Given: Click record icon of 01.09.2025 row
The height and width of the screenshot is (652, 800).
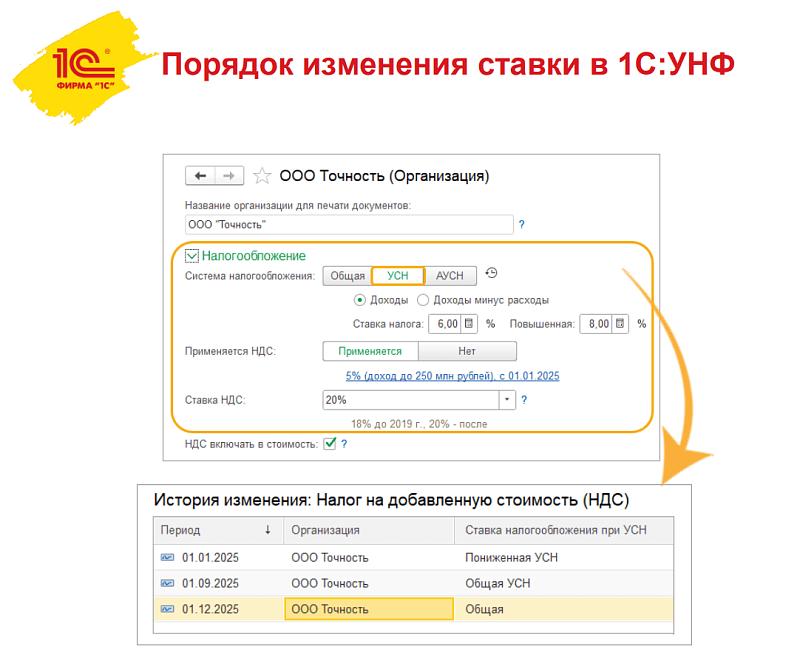Looking at the screenshot, I should point(167,583).
